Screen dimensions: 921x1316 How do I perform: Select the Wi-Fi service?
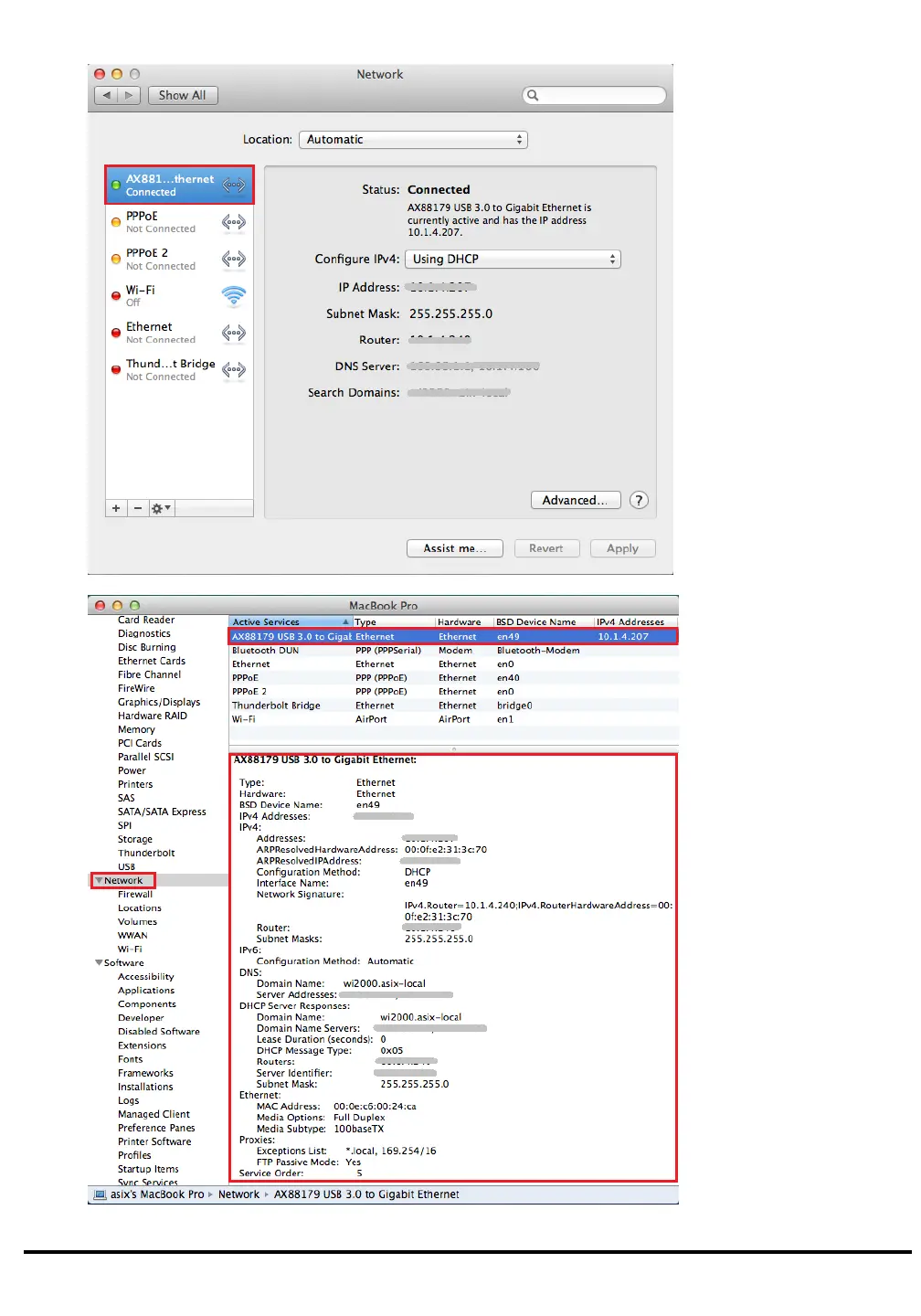click(179, 296)
